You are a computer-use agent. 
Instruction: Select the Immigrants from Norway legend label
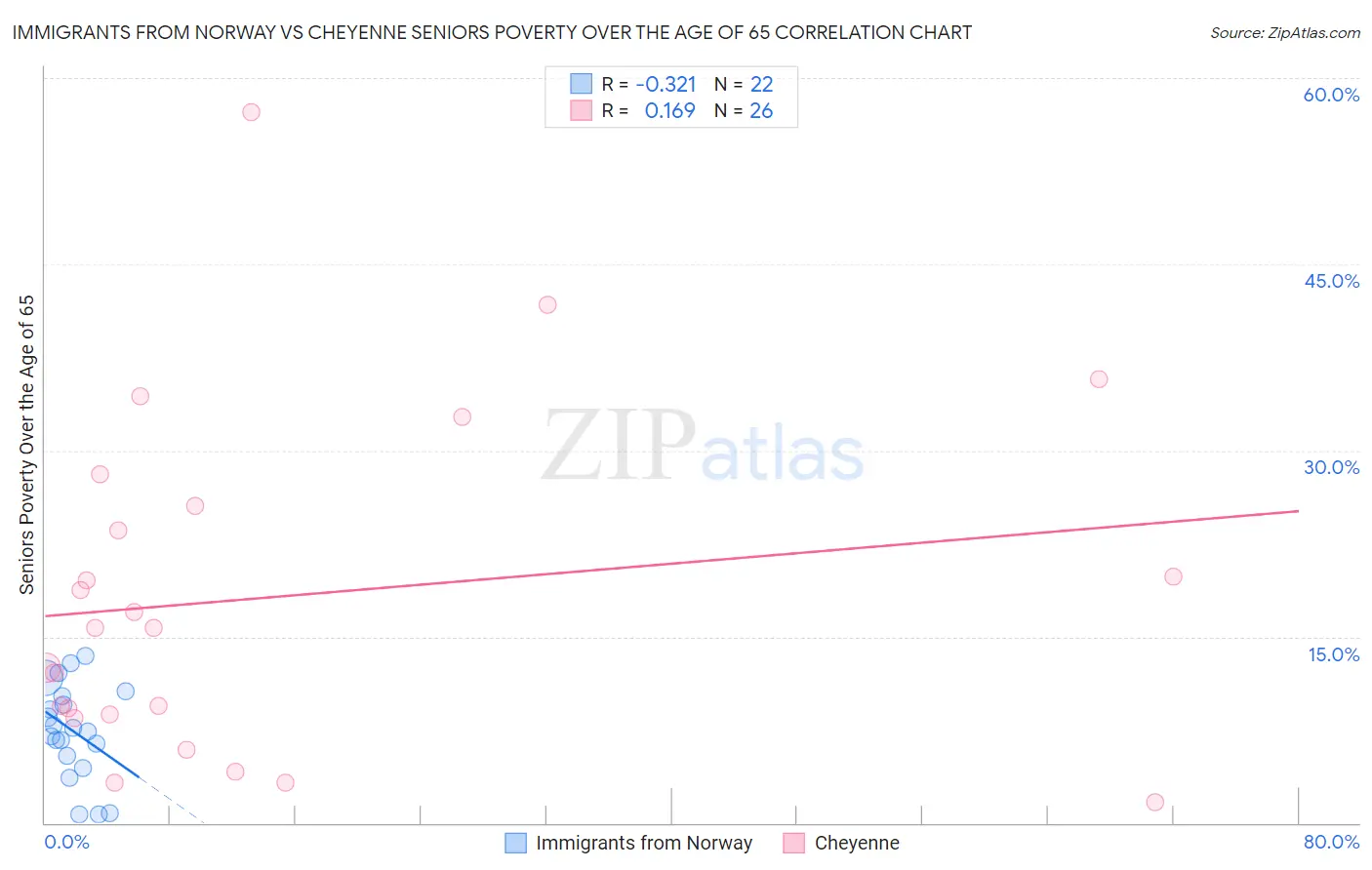tap(644, 843)
